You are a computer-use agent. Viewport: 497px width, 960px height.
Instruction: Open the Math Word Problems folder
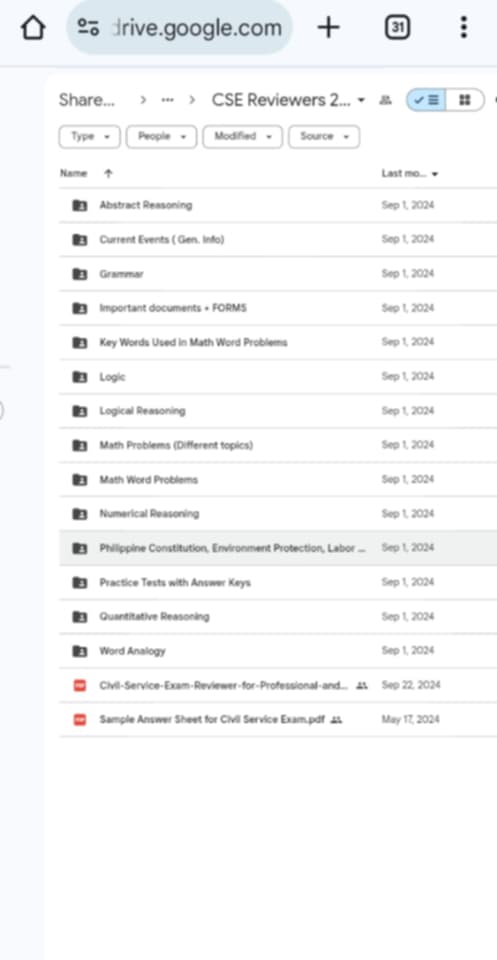click(149, 479)
